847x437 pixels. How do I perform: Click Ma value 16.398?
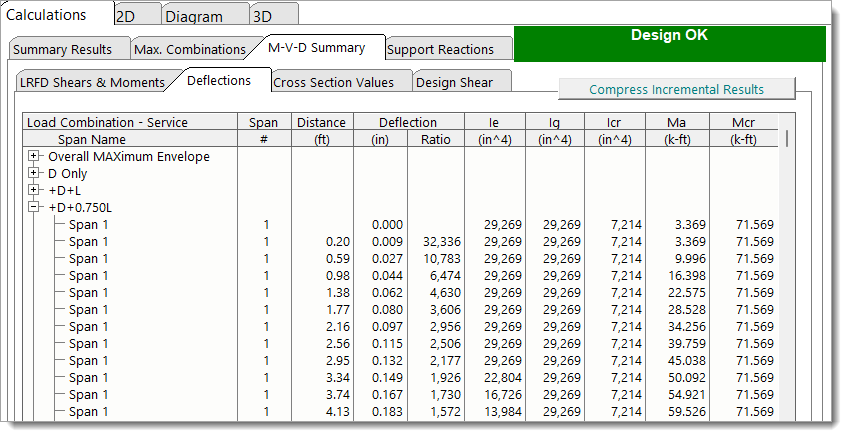(687, 275)
